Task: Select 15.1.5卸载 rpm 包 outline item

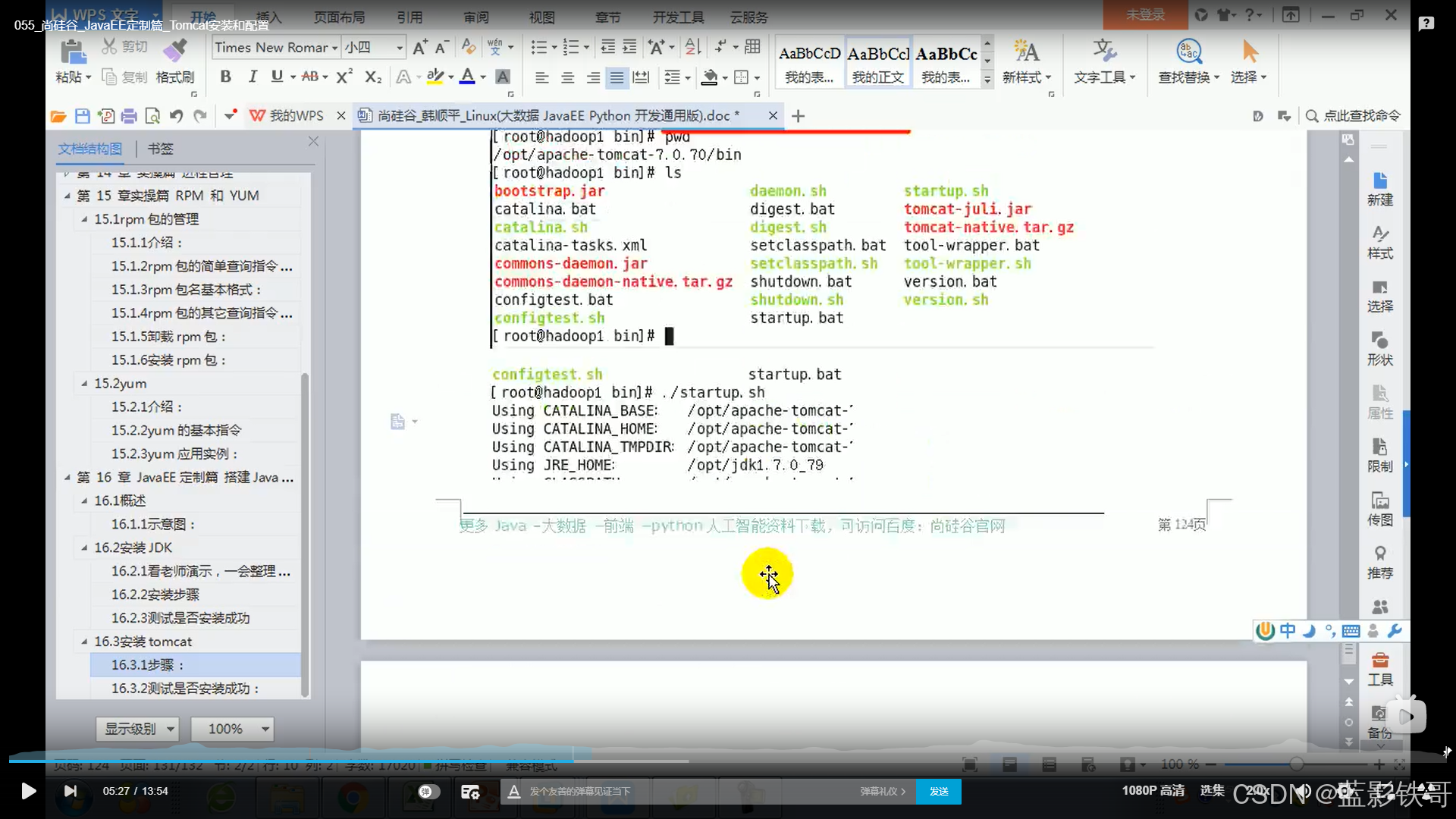Action: tap(196, 337)
